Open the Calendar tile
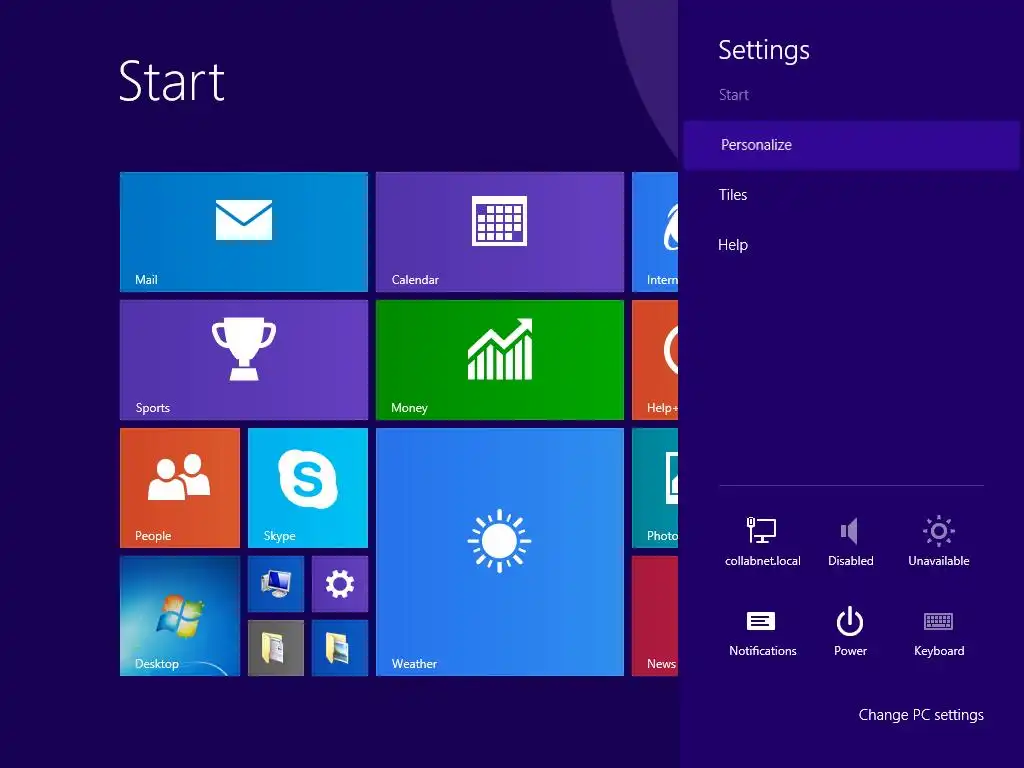 500,232
